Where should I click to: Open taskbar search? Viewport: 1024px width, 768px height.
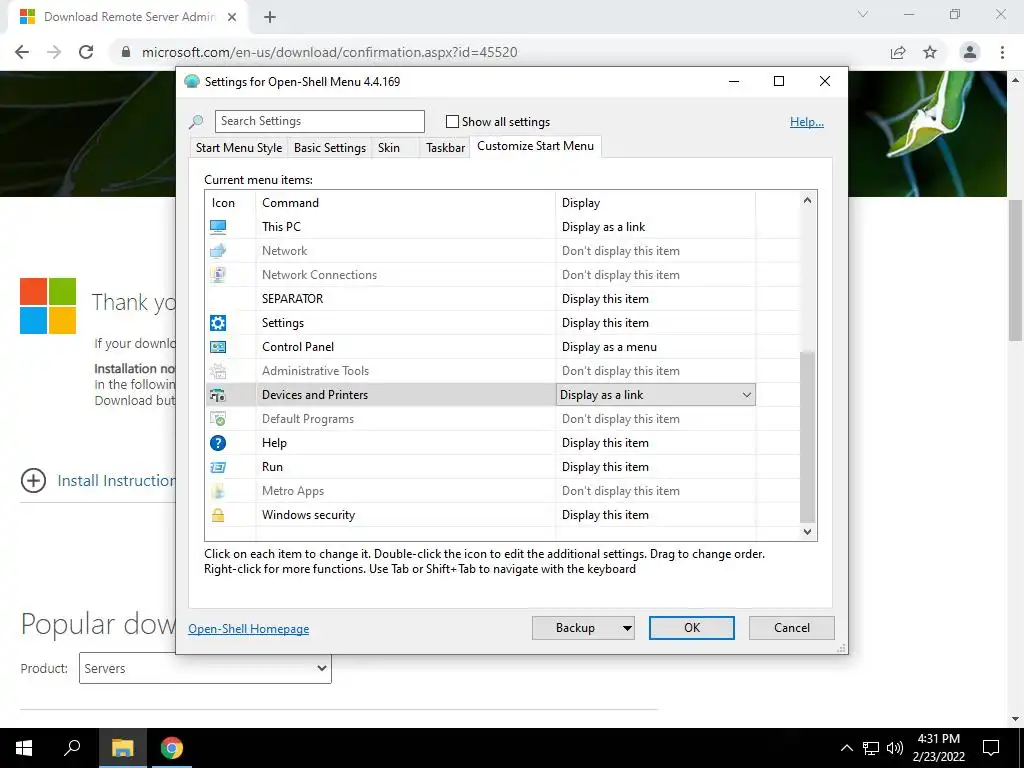72,748
